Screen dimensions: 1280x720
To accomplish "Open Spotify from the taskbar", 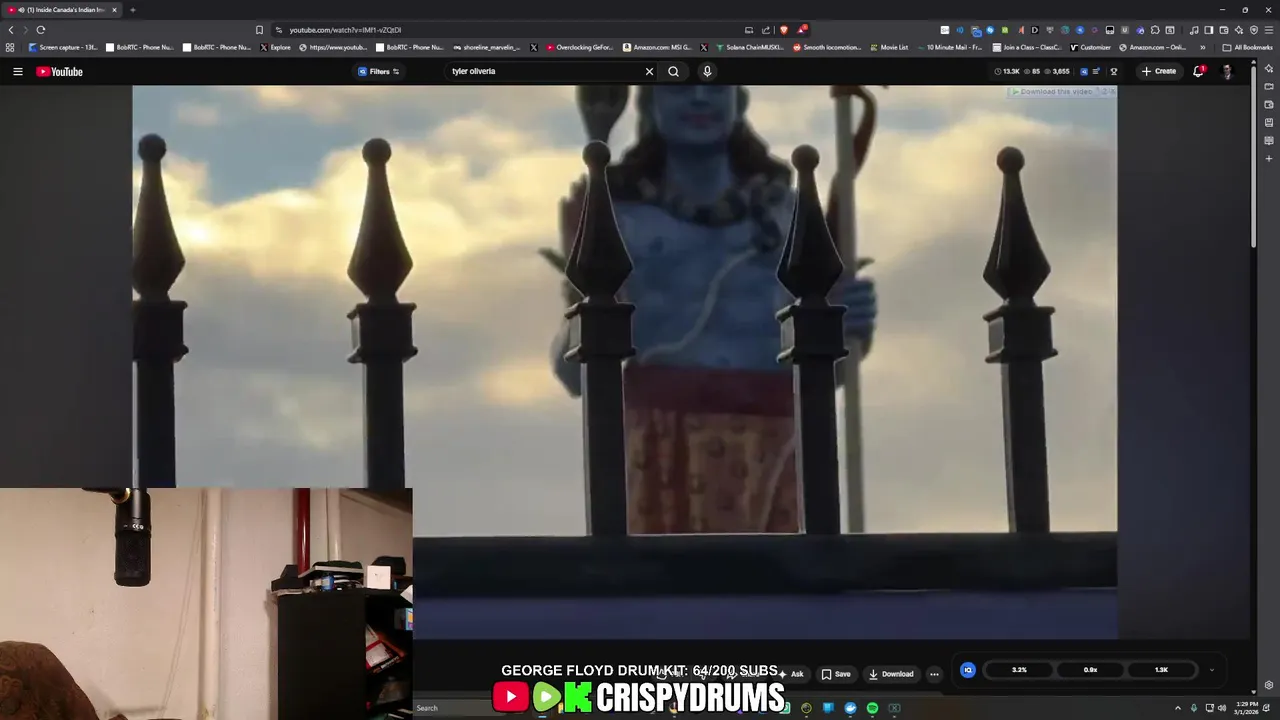I will tap(872, 708).
